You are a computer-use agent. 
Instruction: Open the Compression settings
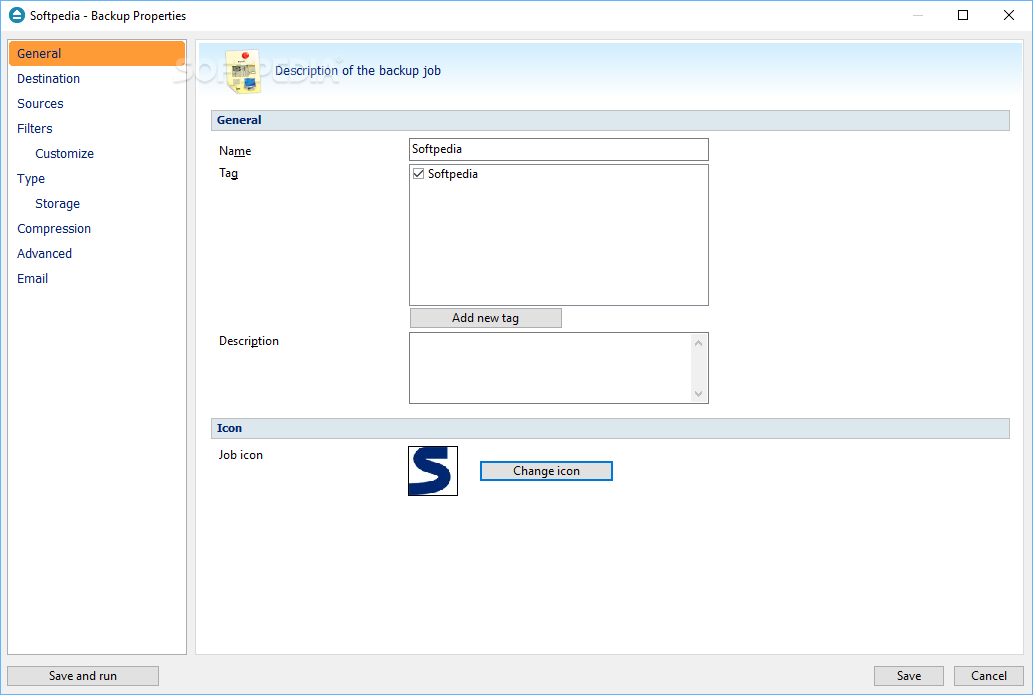(54, 229)
